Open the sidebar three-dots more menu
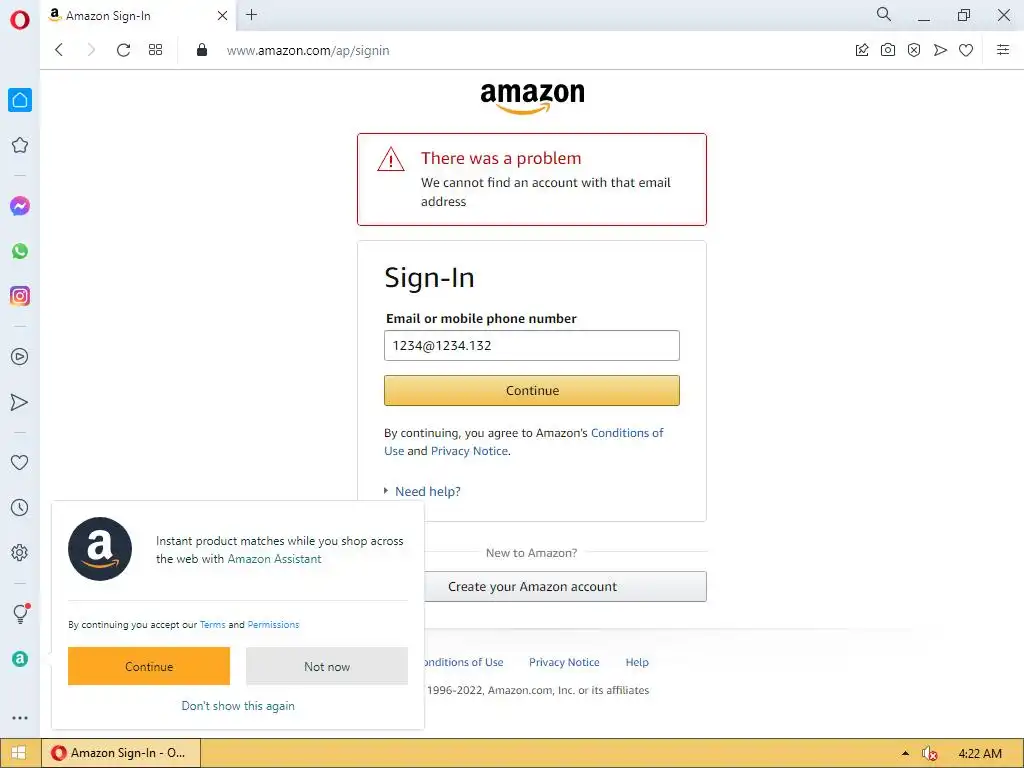The width and height of the screenshot is (1024, 768). coord(20,718)
